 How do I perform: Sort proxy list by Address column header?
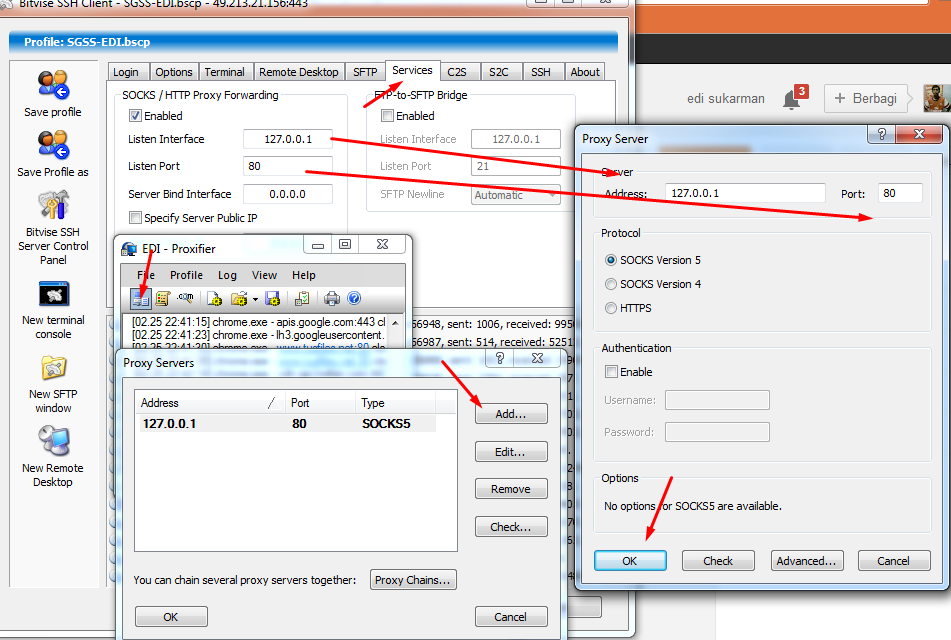point(209,403)
